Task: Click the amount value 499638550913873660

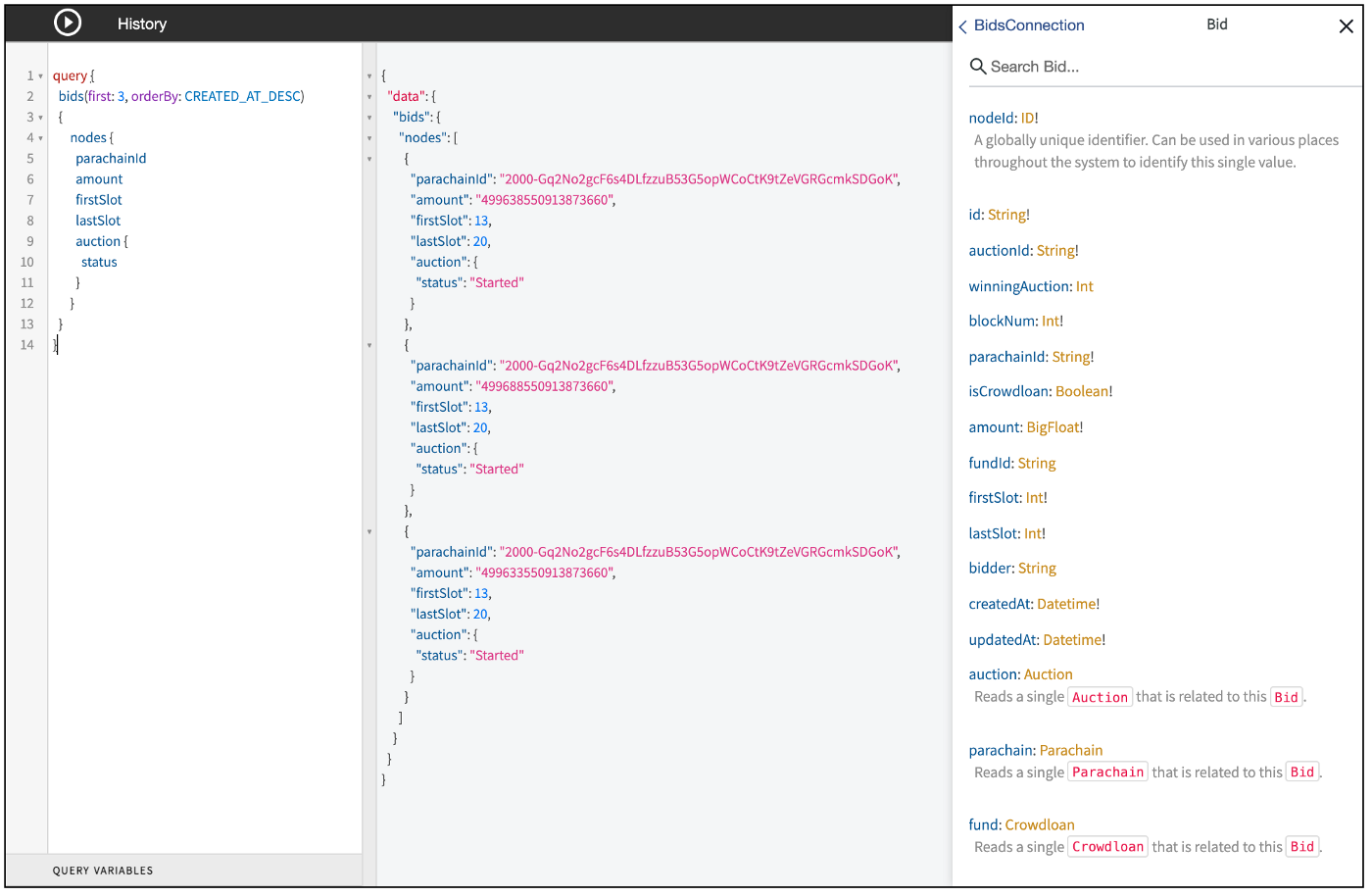Action: pyautogui.click(x=544, y=200)
